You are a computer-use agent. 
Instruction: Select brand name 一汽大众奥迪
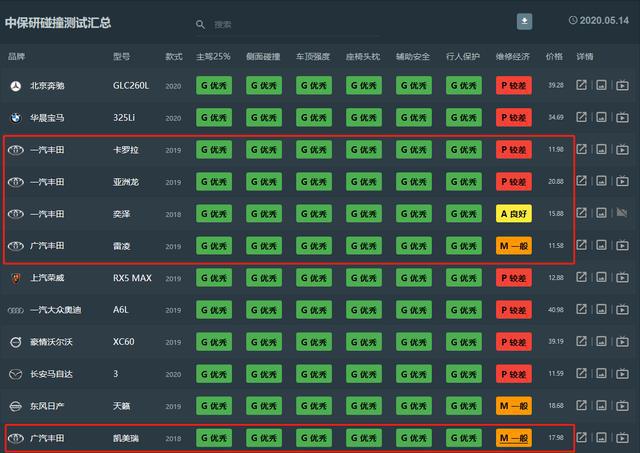tap(56, 310)
